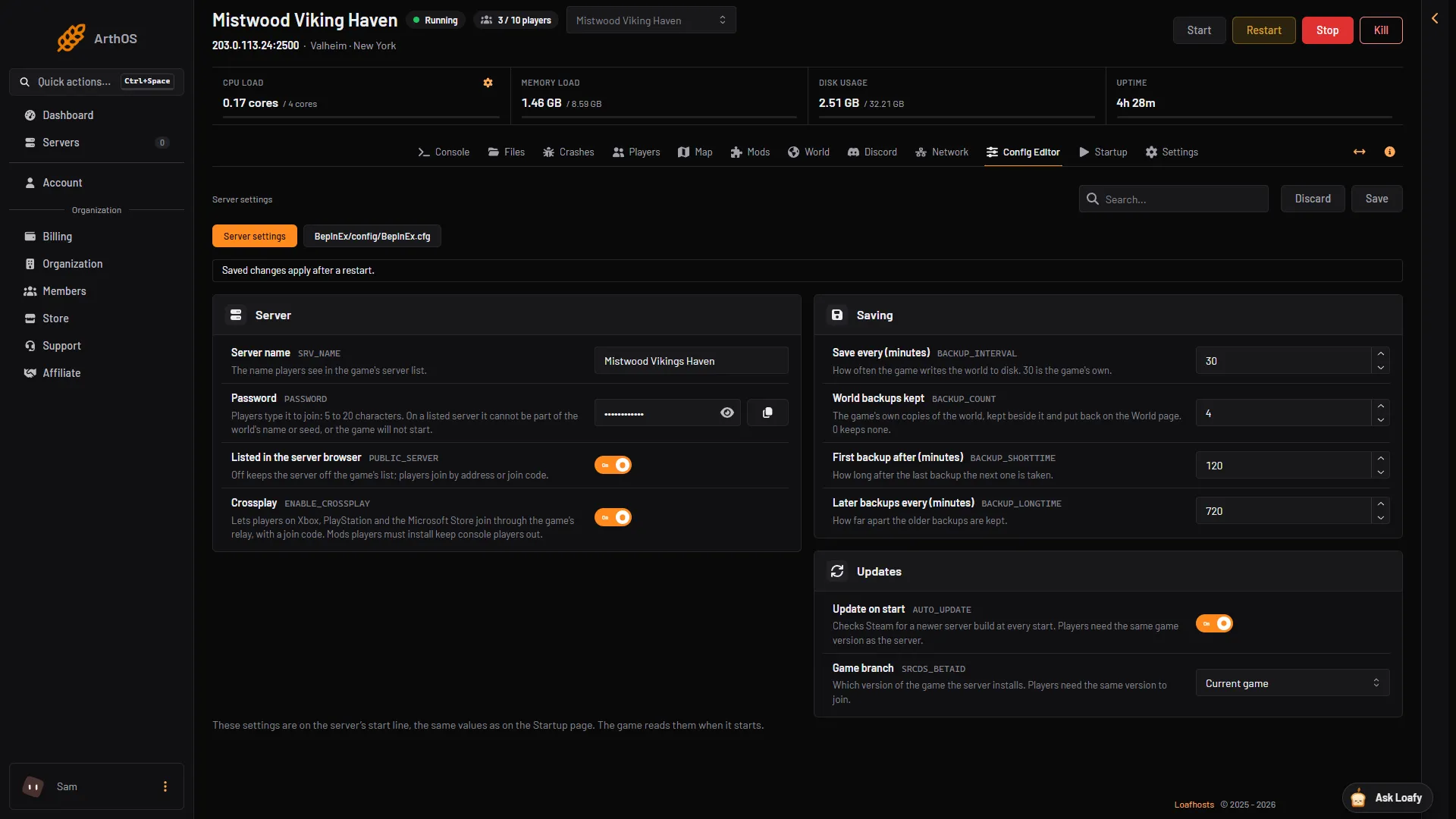Open Organization in the sidebar
The height and width of the screenshot is (819, 1456).
(x=97, y=264)
